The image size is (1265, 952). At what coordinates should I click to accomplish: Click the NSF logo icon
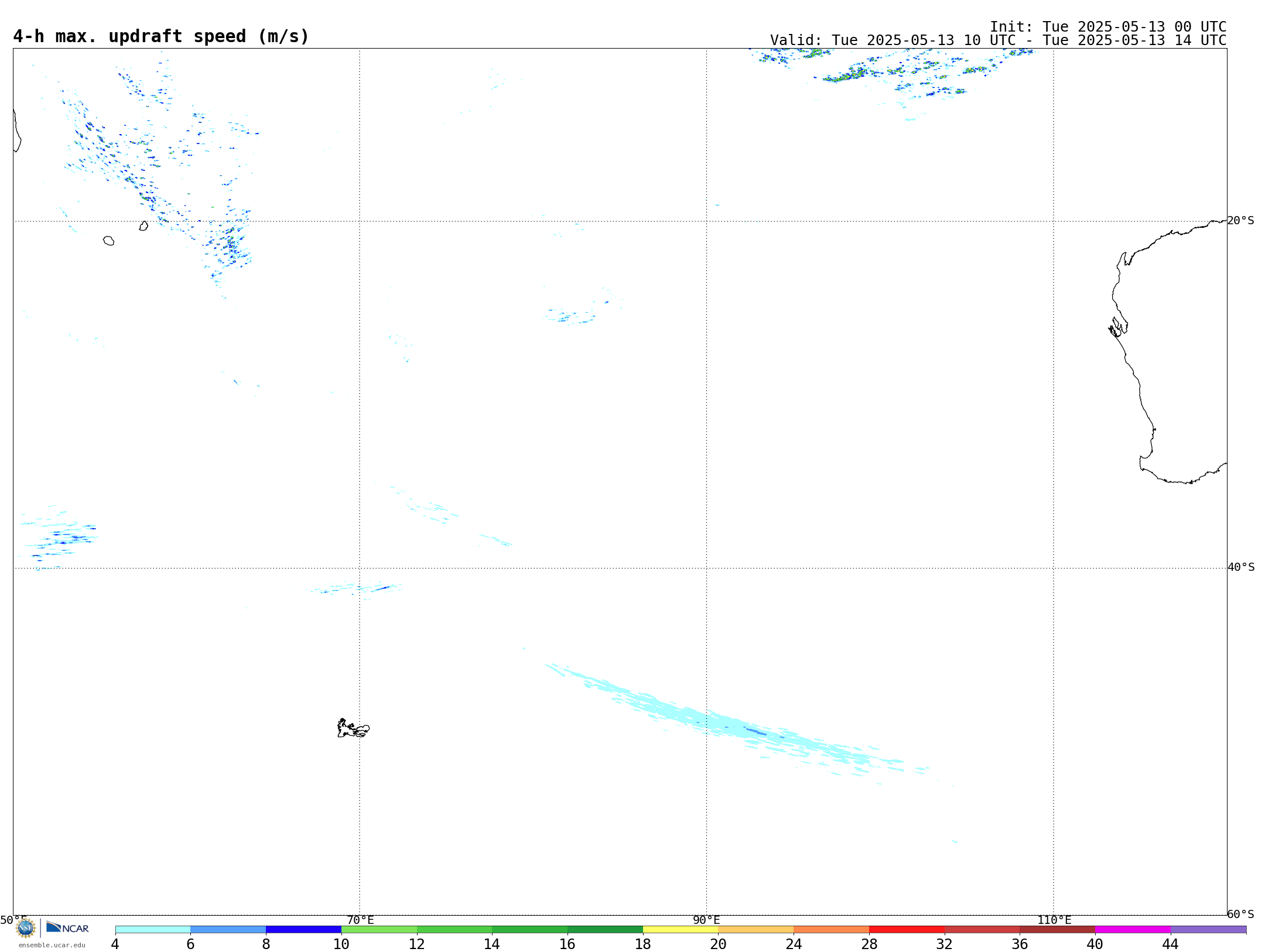[x=26, y=928]
